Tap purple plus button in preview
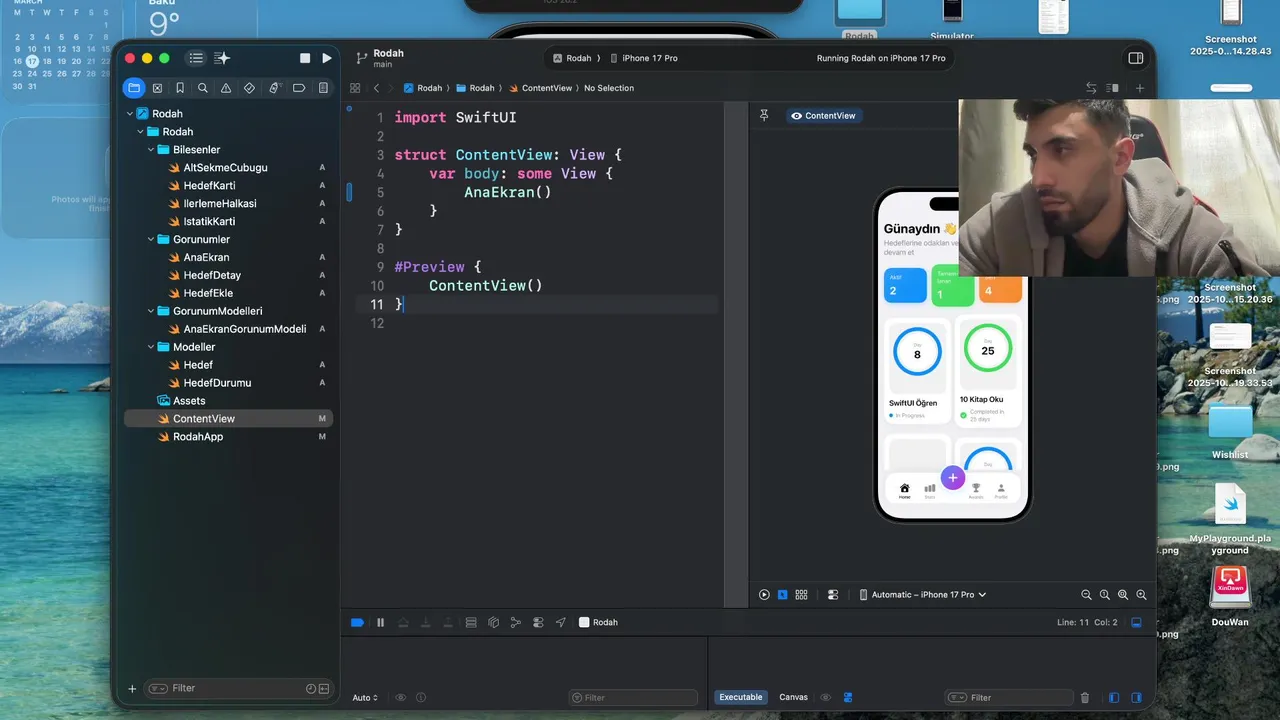Image resolution: width=1280 pixels, height=720 pixels. pos(952,478)
